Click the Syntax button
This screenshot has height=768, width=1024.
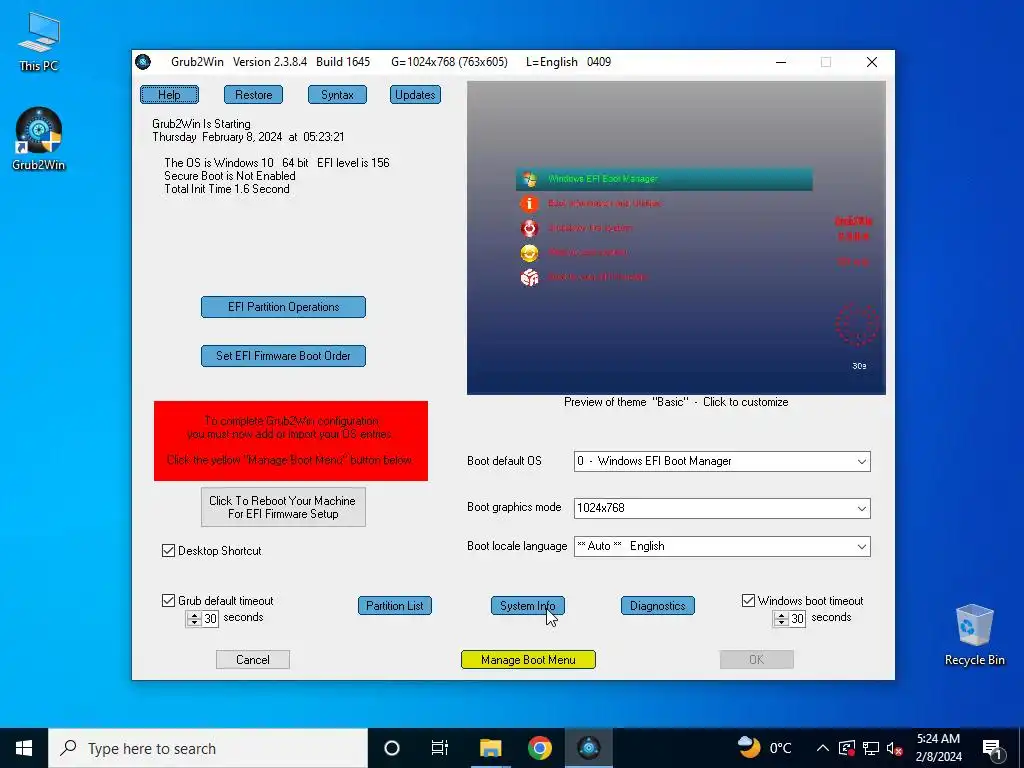click(x=337, y=95)
